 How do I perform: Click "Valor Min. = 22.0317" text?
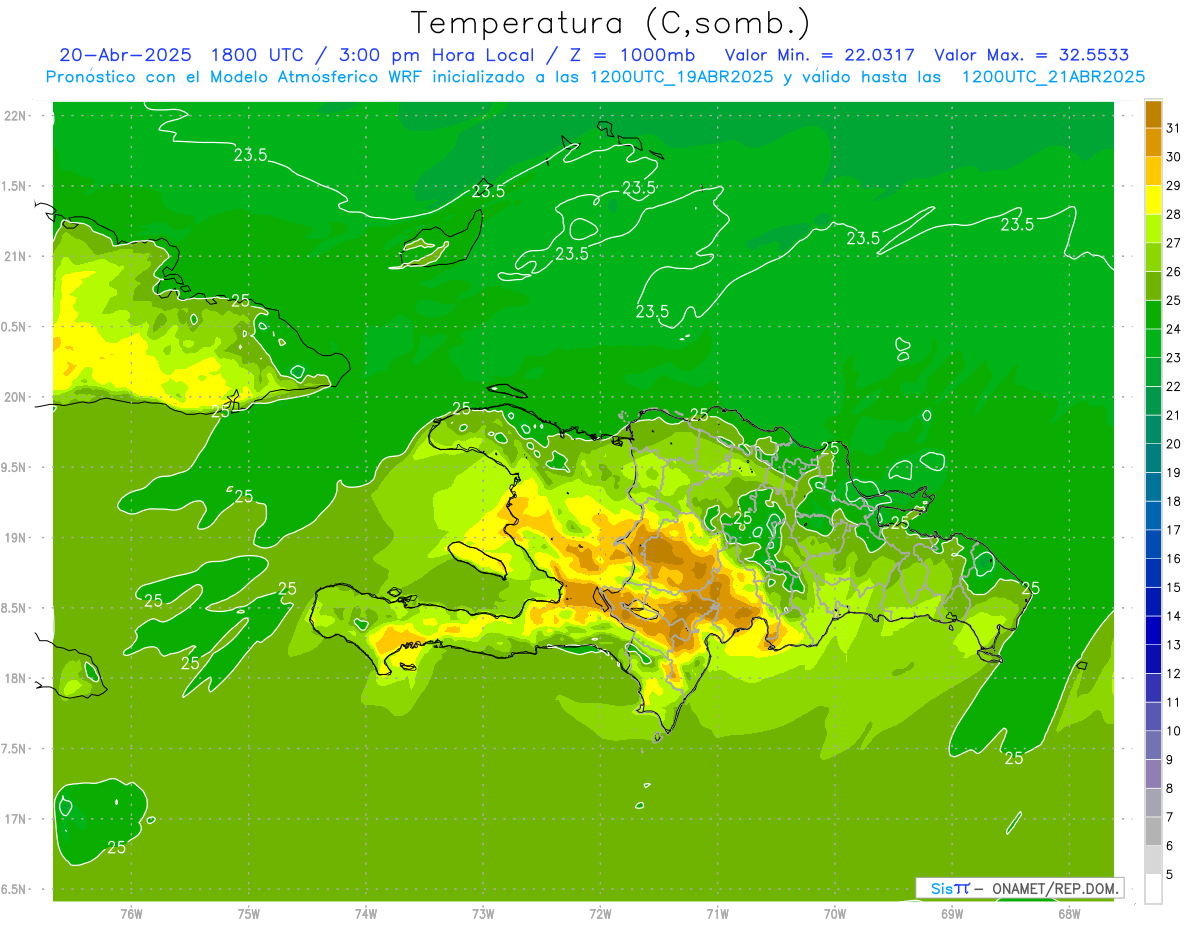pos(819,55)
